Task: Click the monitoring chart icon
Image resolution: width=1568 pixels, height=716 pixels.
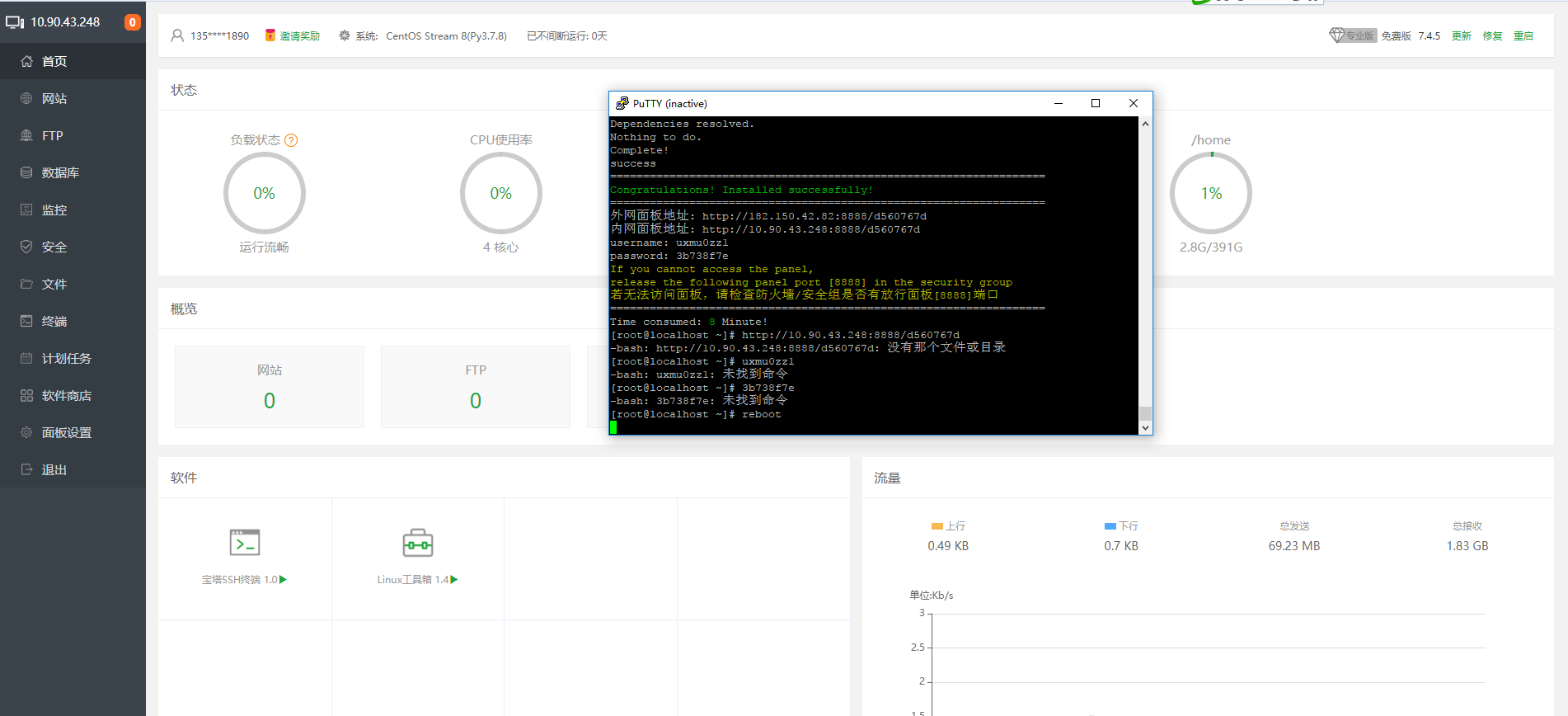Action: (x=26, y=210)
